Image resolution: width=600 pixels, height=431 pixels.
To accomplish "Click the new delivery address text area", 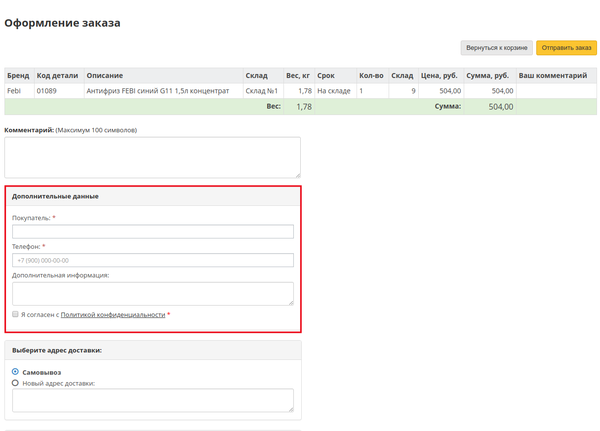I will pos(152,400).
